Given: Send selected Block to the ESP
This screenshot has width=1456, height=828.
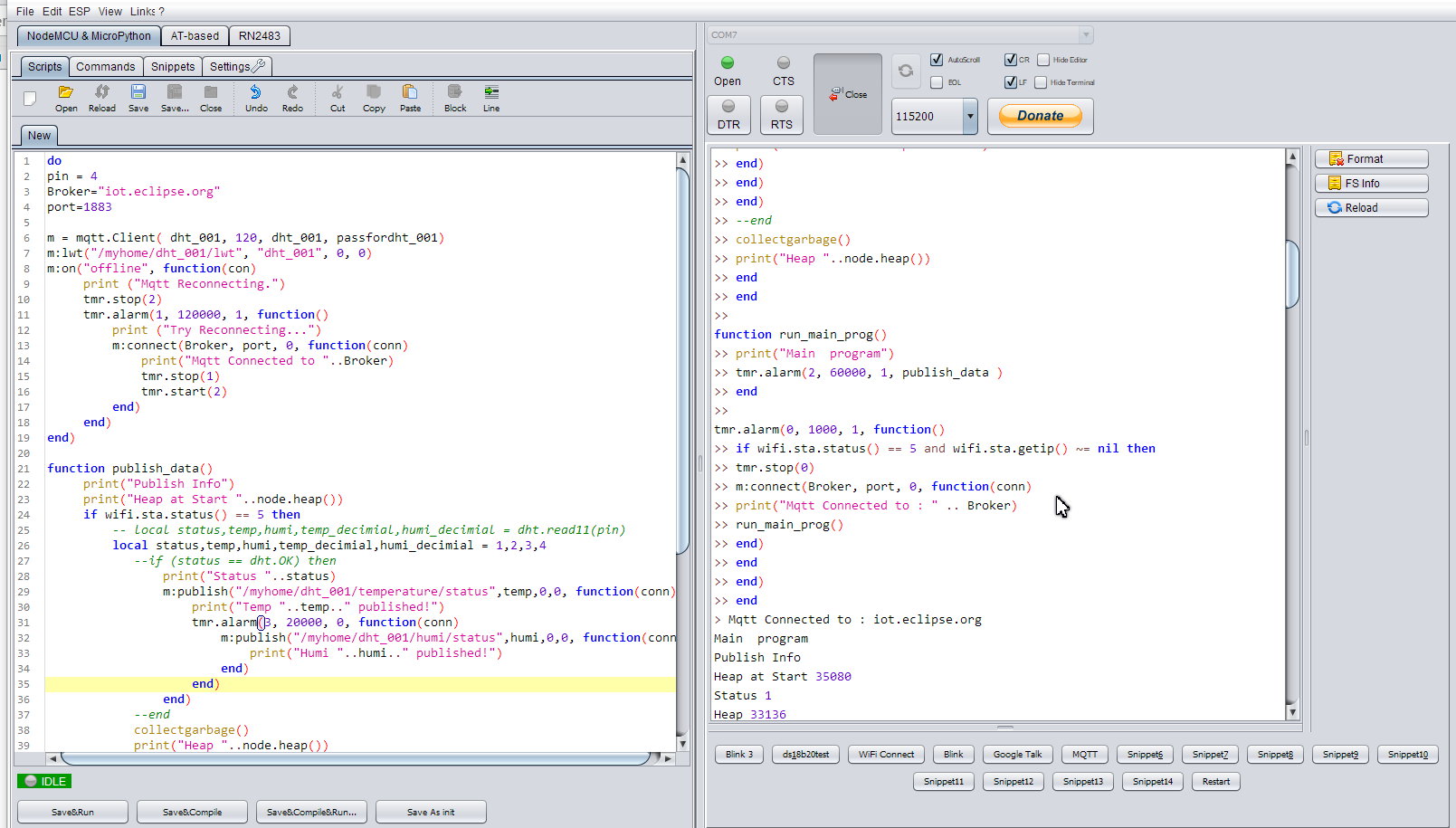Looking at the screenshot, I should click(455, 98).
